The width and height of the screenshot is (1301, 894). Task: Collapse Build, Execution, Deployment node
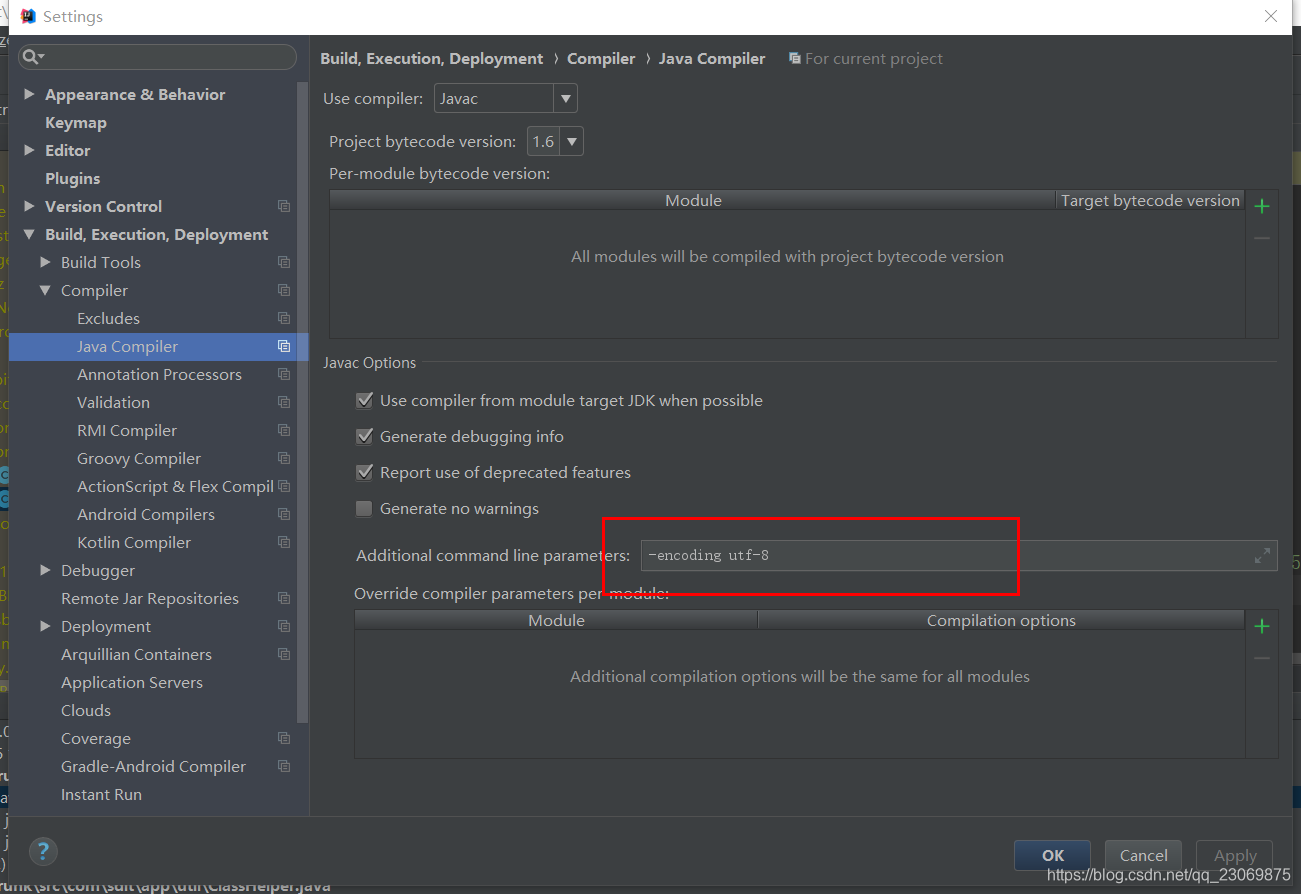[29, 234]
